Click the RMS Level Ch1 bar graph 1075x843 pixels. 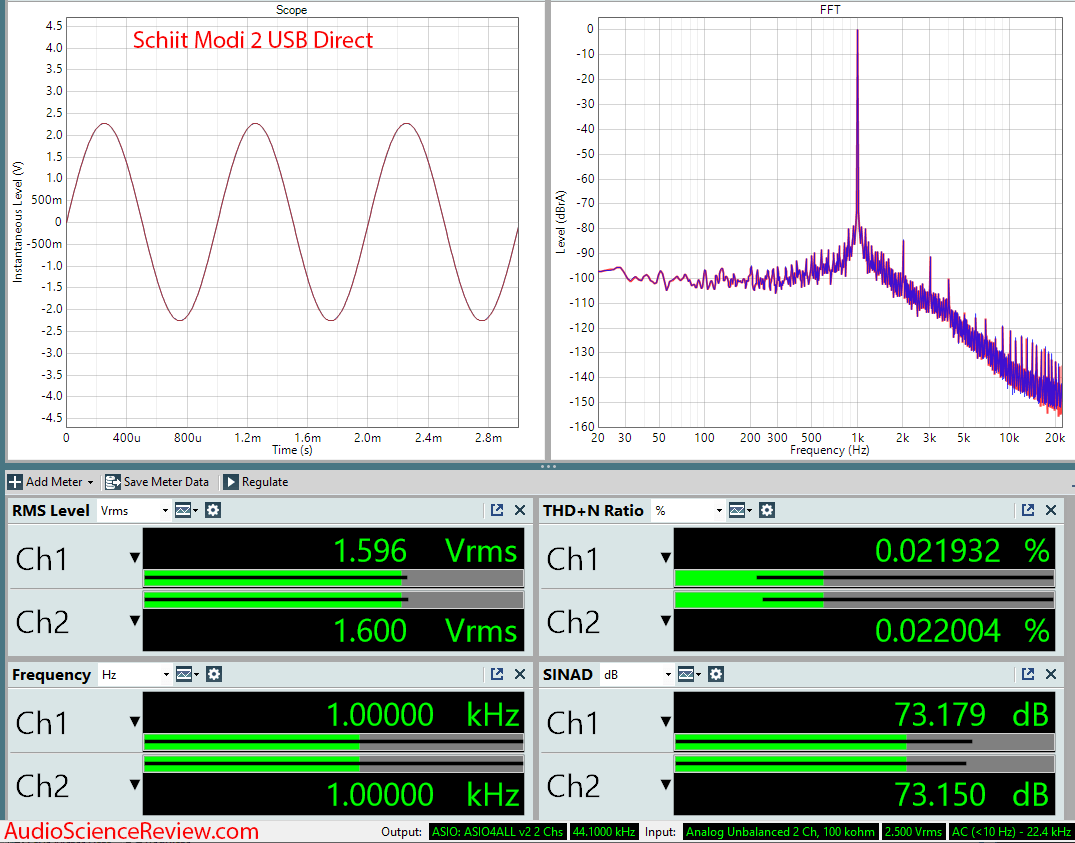pyautogui.click(x=333, y=578)
